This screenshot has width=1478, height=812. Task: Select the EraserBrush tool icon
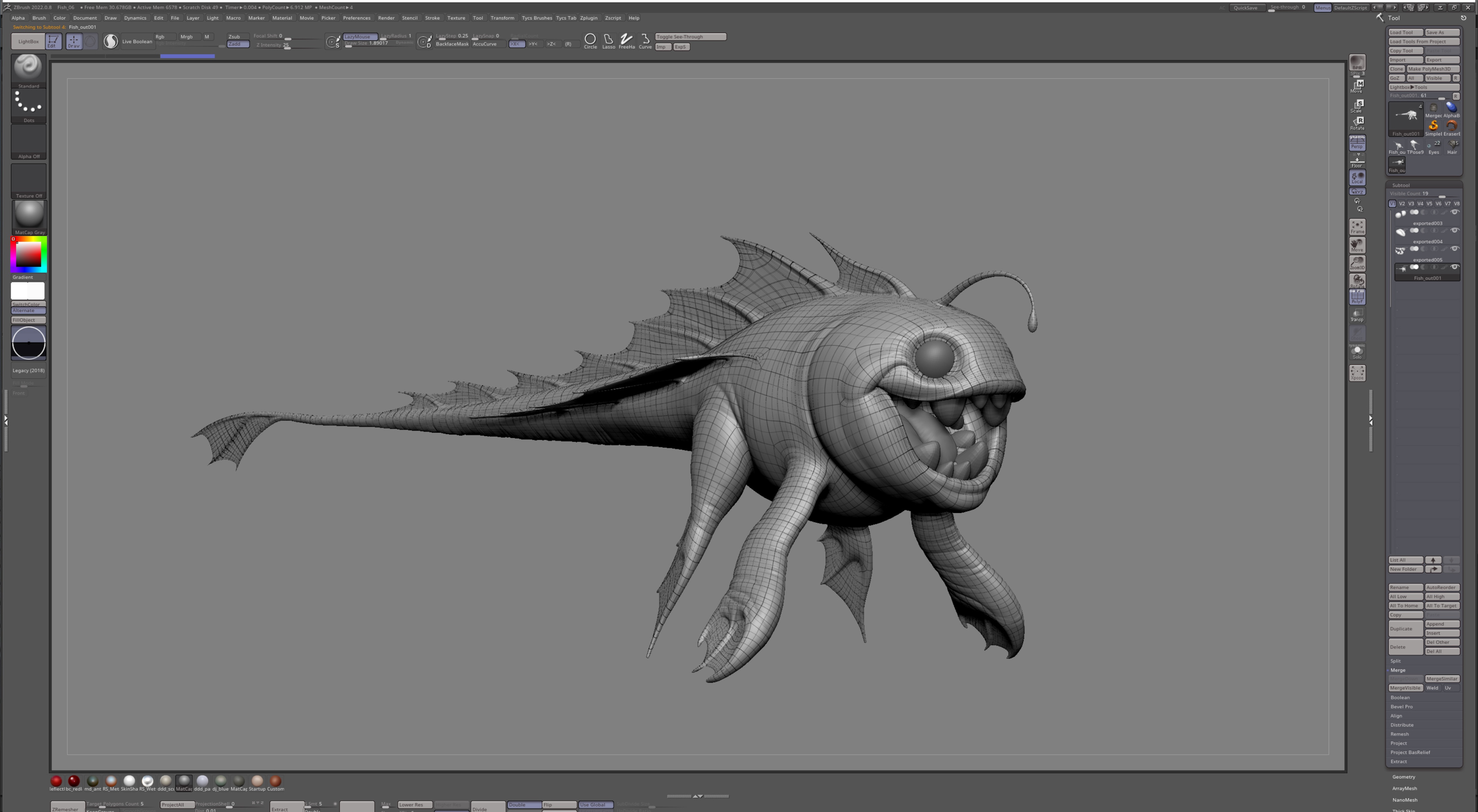1452,127
